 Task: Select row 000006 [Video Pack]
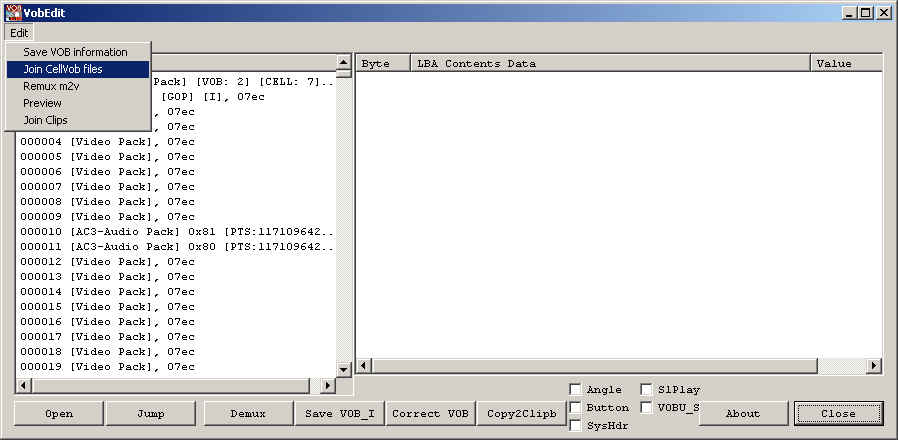175,172
